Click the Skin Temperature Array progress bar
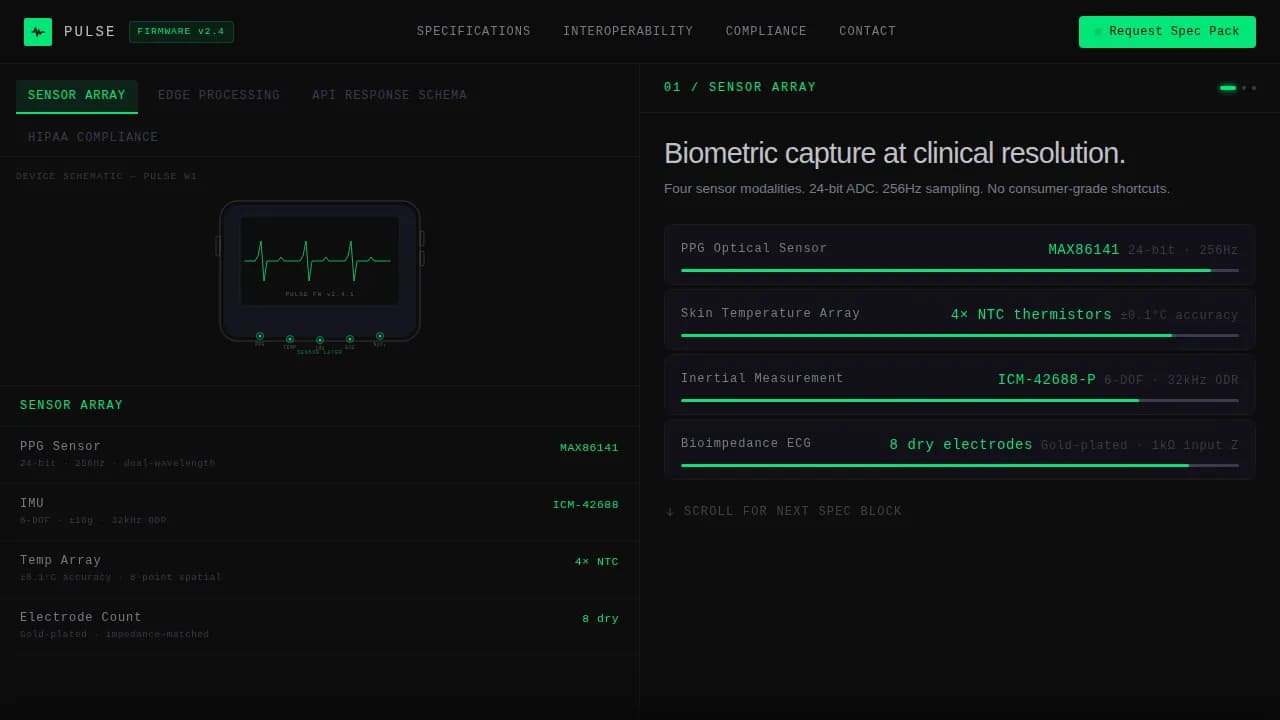Image resolution: width=1280 pixels, height=720 pixels. click(x=960, y=335)
